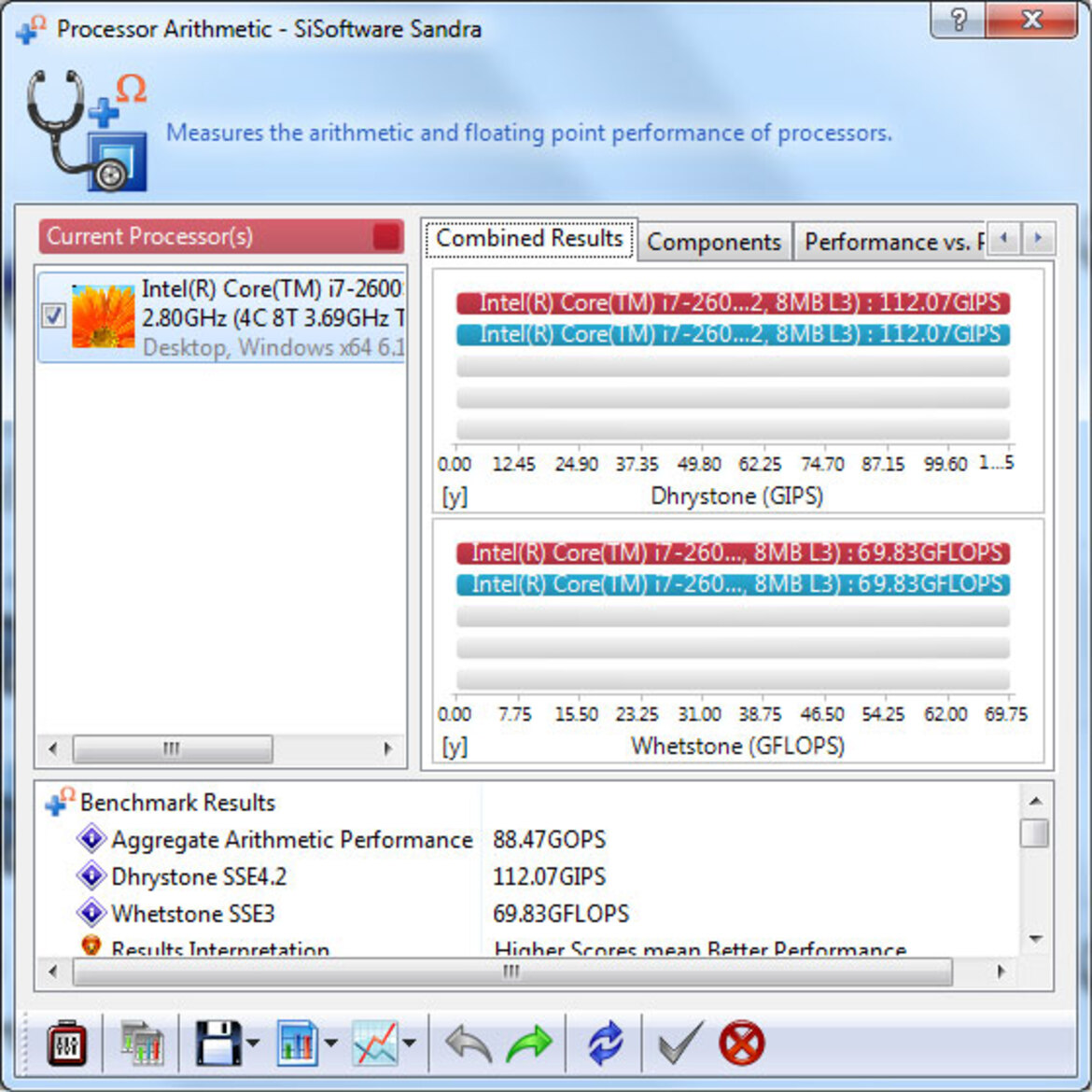
Task: Click the processor list scrollbar thumb
Action: 172,749
